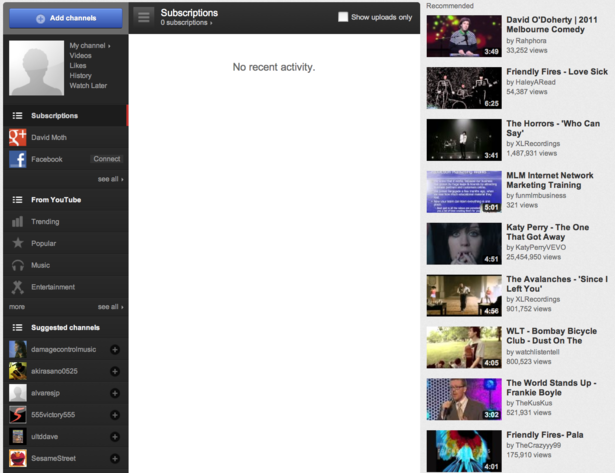Viewport: 615px width, 473px height.
Task: Click more under From YouTube
Action: pos(17,307)
